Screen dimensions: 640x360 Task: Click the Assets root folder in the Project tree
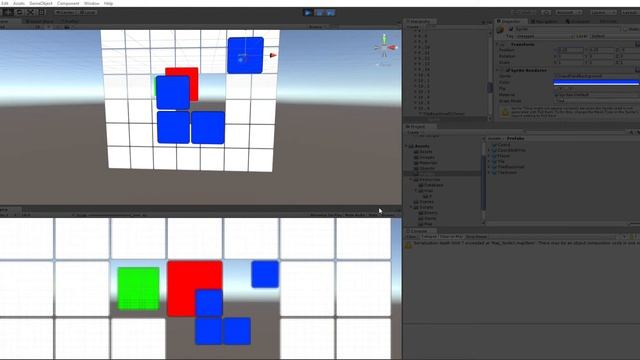click(420, 146)
